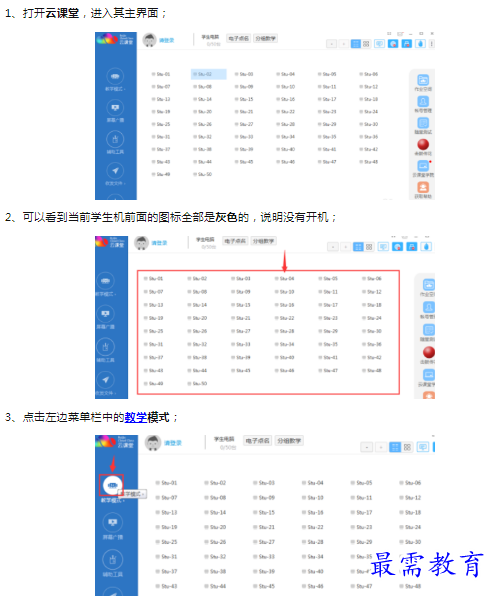Click outlined monitor toolbar icon in step 1 screenshot

[379, 44]
